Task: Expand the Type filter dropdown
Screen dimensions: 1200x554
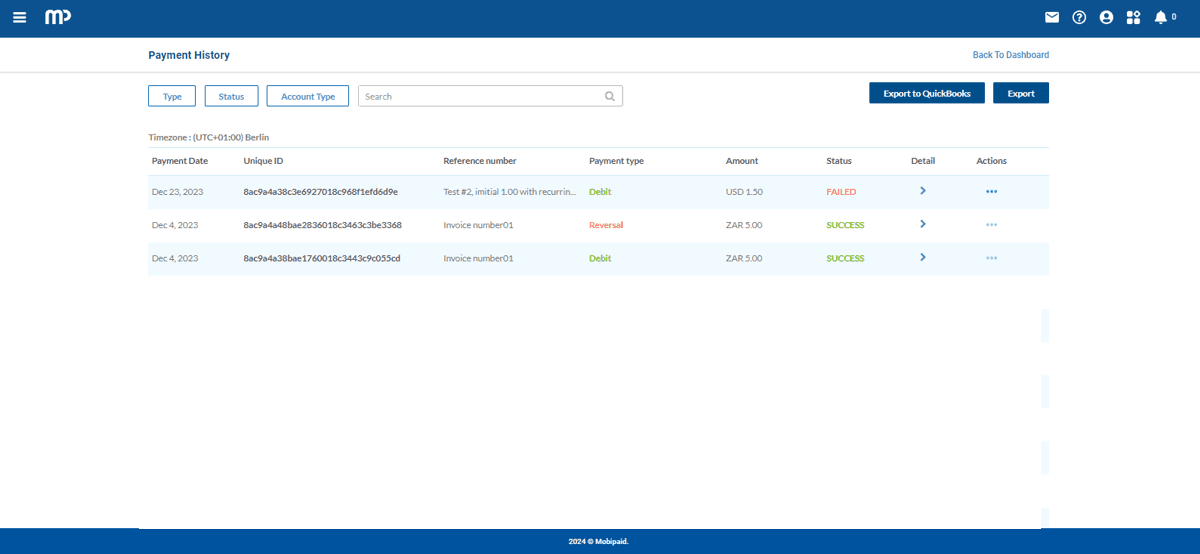Action: (172, 96)
